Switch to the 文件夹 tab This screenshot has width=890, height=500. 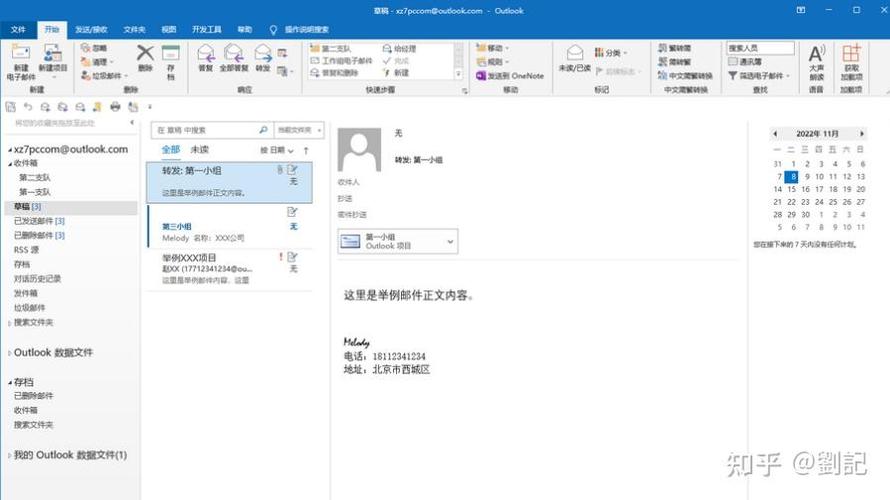135,30
